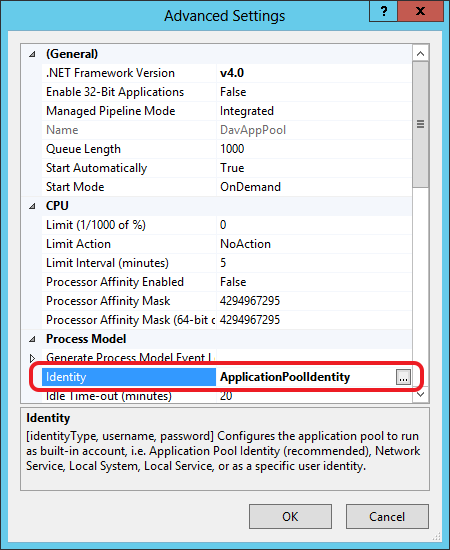Click the 1000 queue length value
Image resolution: width=450 pixels, height=550 pixels.
(232, 149)
